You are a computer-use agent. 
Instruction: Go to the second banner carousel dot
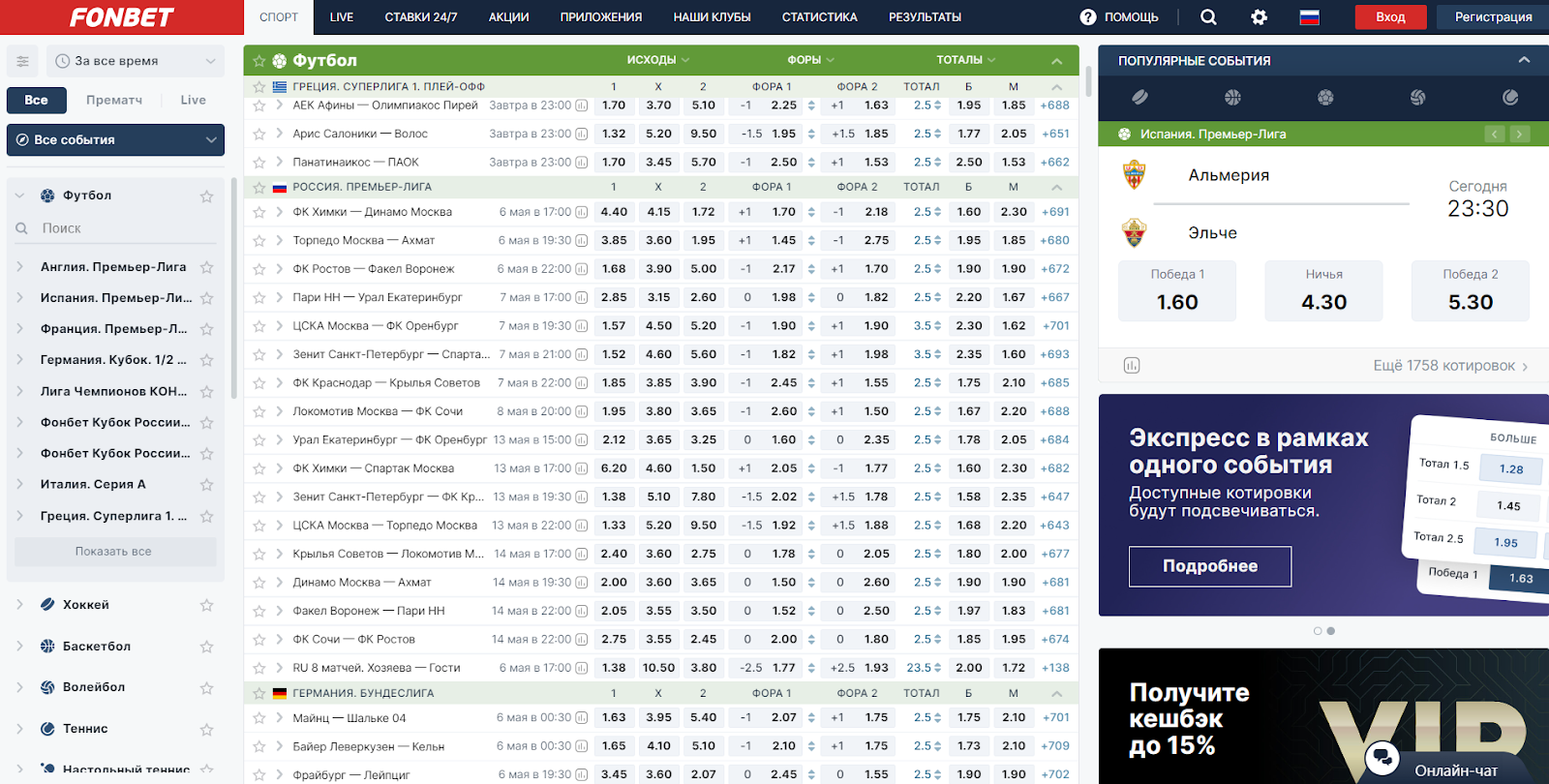point(1331,631)
